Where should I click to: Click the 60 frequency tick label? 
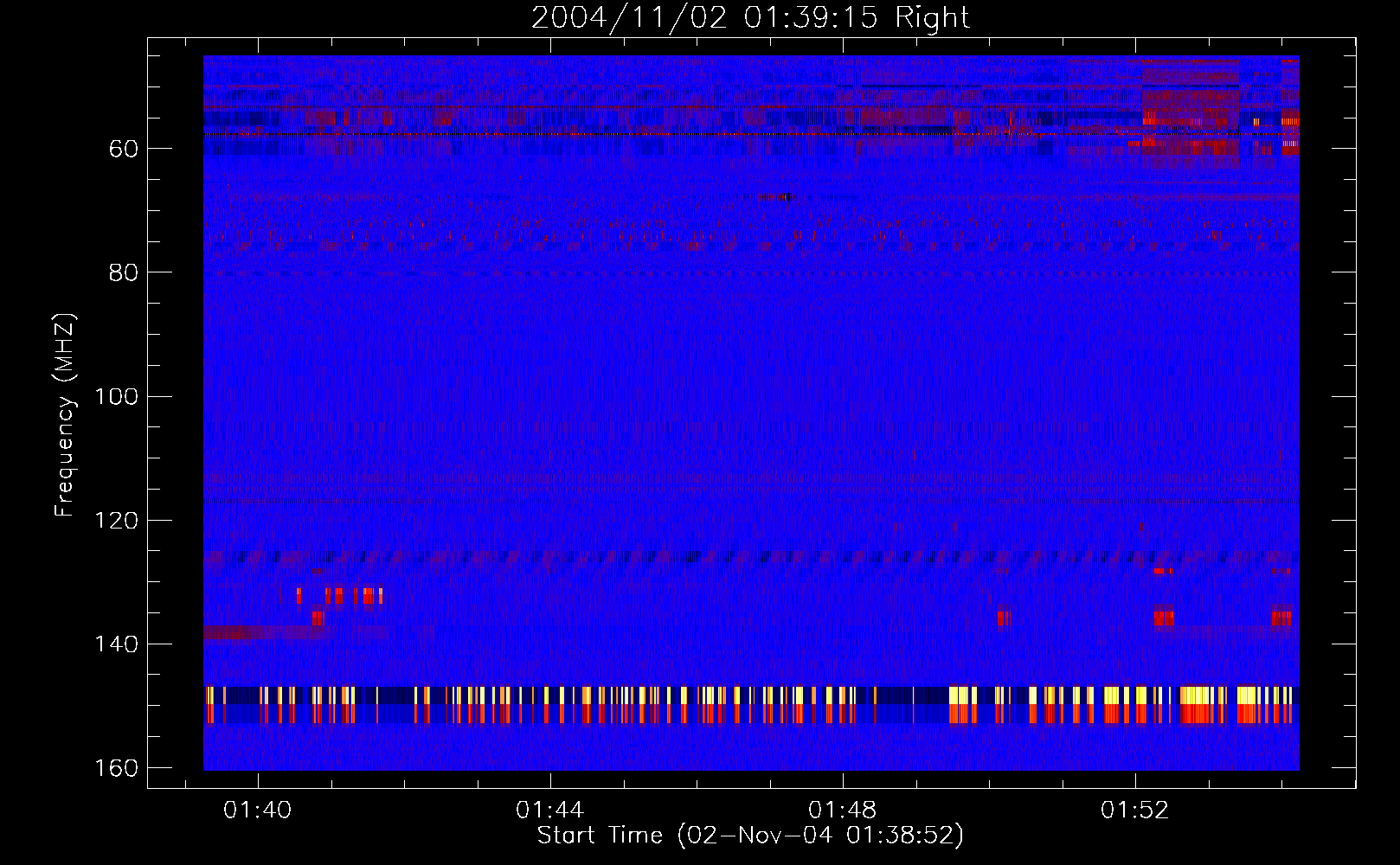(124, 149)
